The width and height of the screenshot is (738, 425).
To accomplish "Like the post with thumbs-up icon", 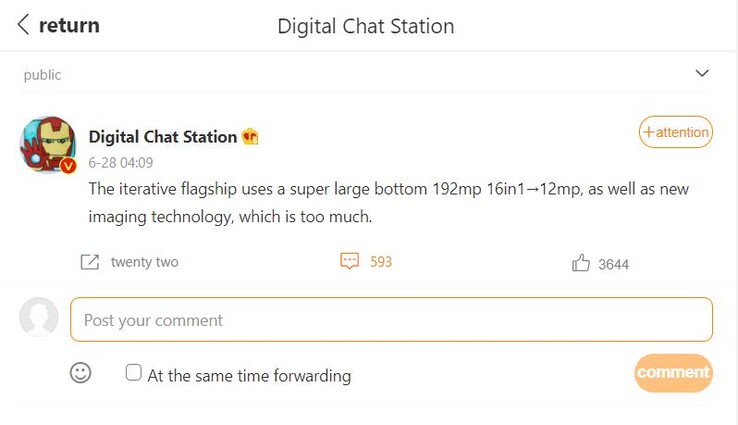I will click(581, 263).
